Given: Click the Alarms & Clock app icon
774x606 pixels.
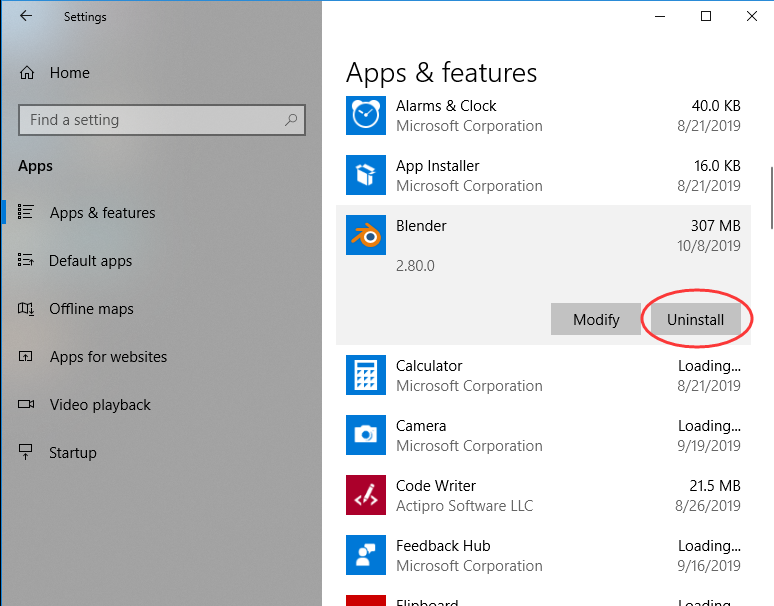Looking at the screenshot, I should [366, 115].
